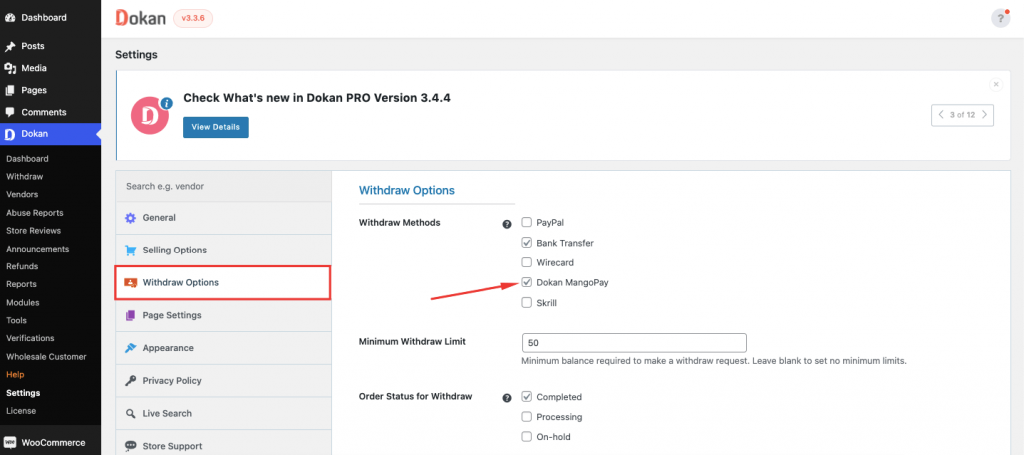Open Dokan Dashboard submenu link

coord(27,159)
